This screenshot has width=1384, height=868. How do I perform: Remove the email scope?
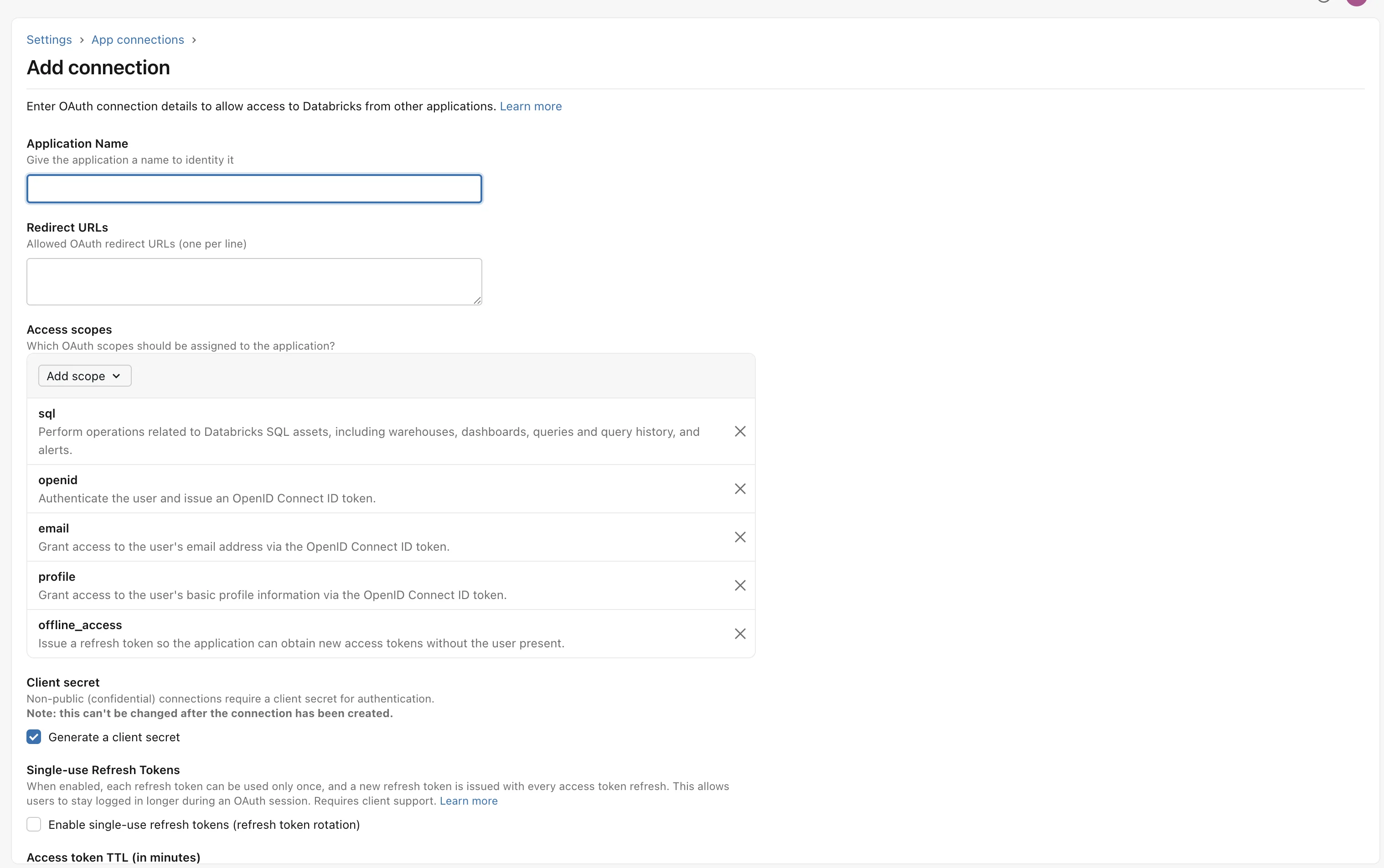click(x=740, y=537)
